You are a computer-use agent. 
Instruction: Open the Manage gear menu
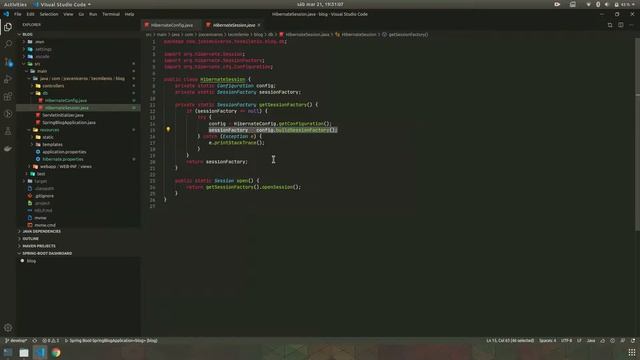pos(8,327)
